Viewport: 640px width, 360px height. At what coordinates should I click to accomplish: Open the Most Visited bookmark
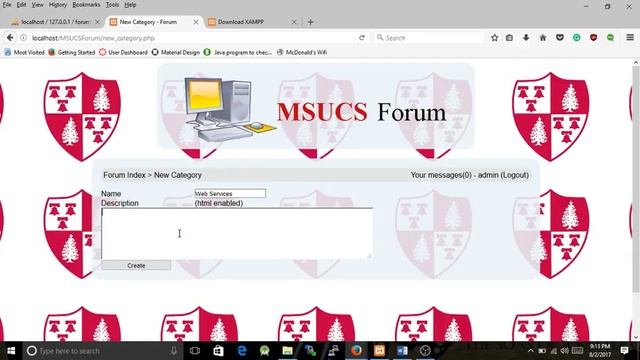(24, 52)
